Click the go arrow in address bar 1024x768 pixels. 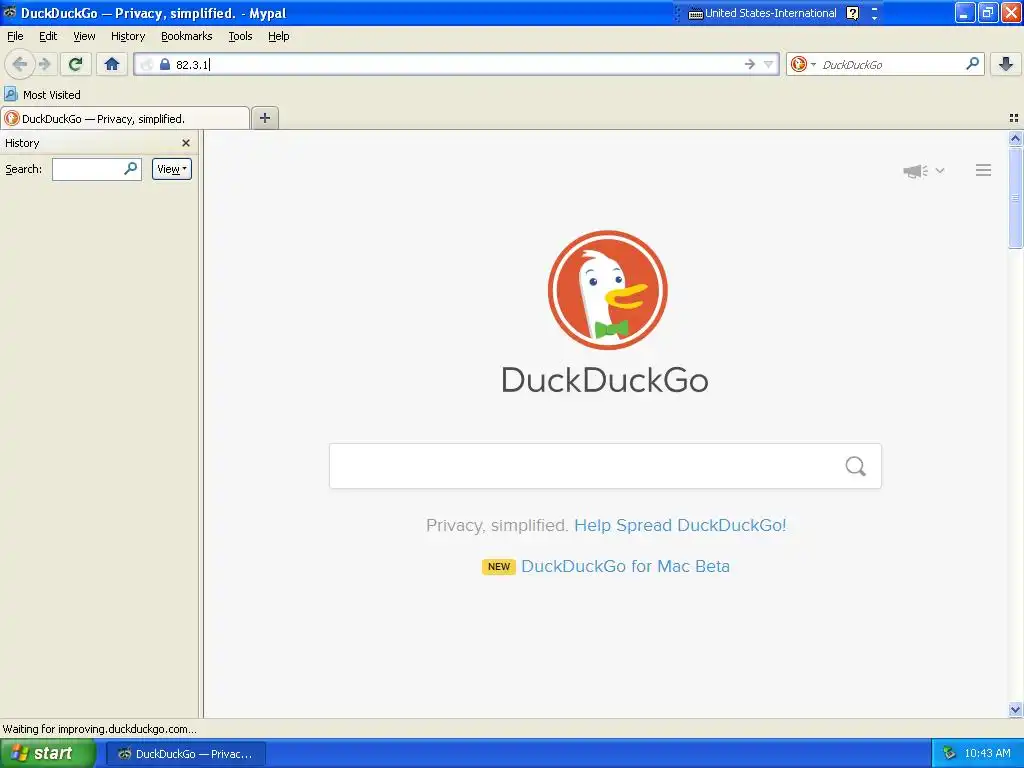[750, 64]
